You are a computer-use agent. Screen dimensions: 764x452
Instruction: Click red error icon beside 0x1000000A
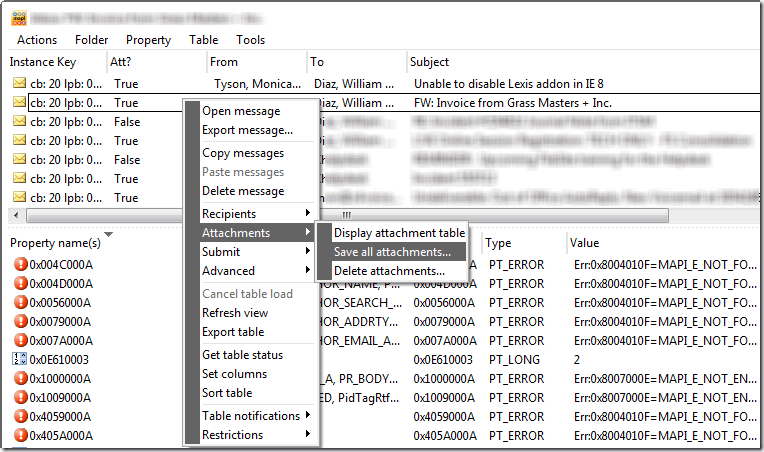(x=21, y=379)
